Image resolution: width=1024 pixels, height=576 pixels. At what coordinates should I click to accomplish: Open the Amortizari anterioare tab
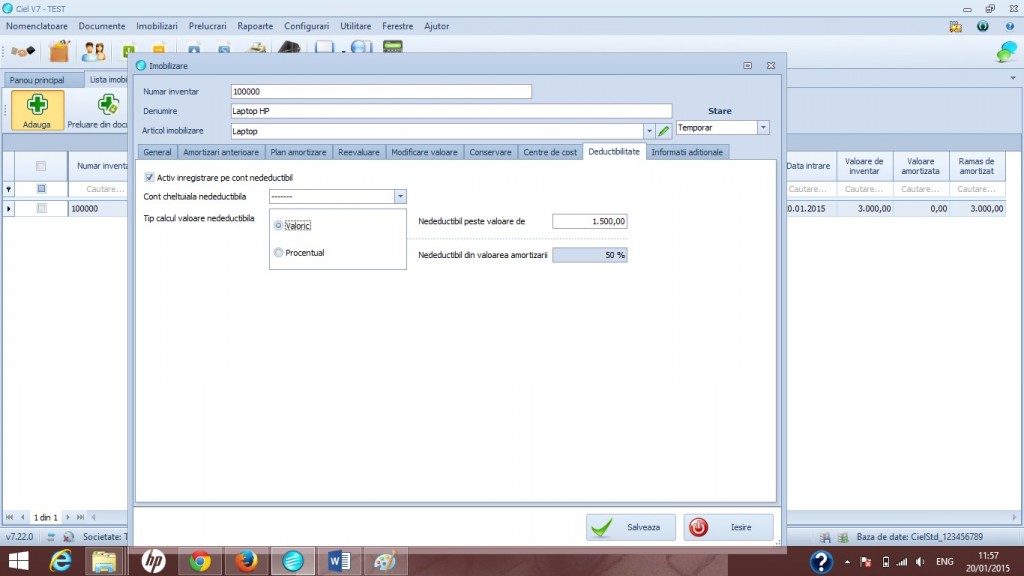221,152
